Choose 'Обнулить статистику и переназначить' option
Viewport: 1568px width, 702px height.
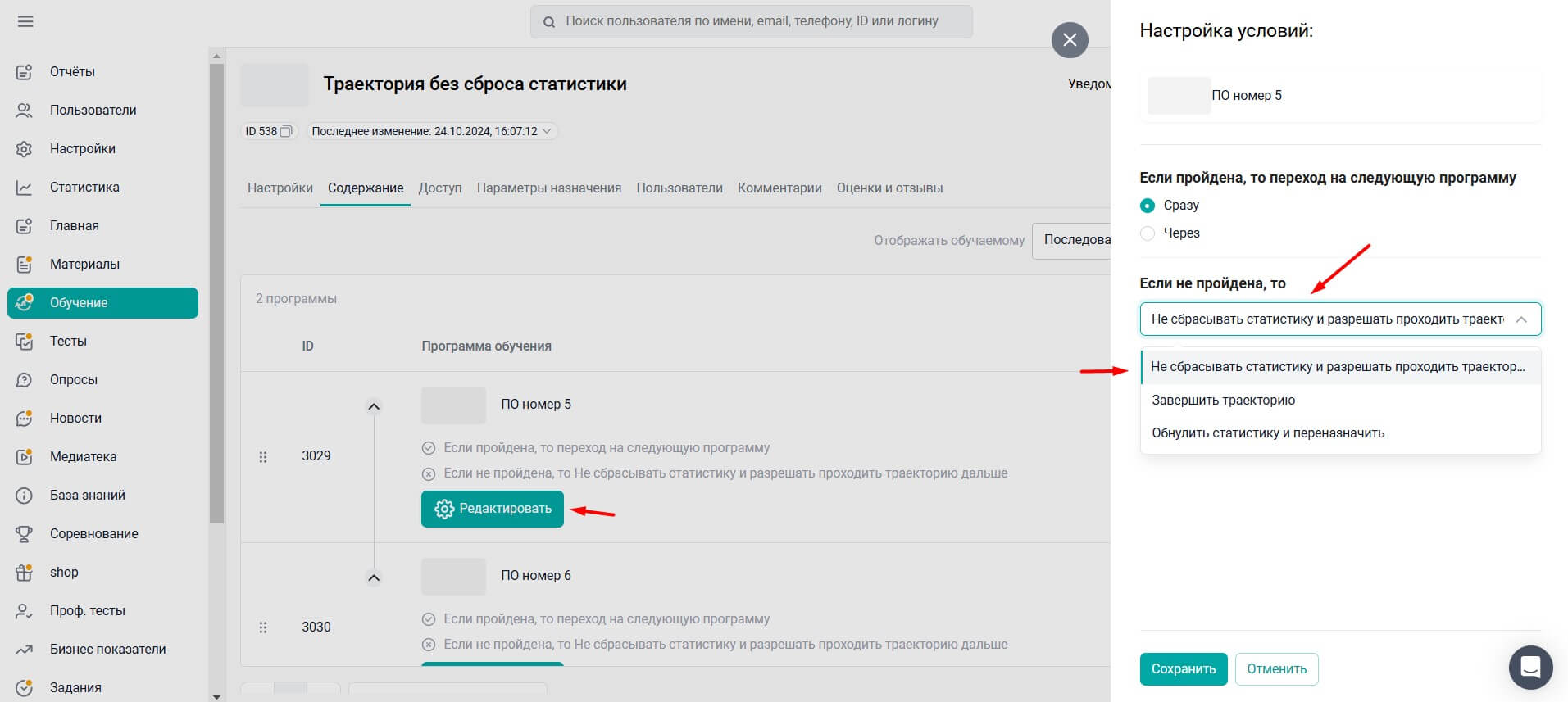pyautogui.click(x=1267, y=433)
